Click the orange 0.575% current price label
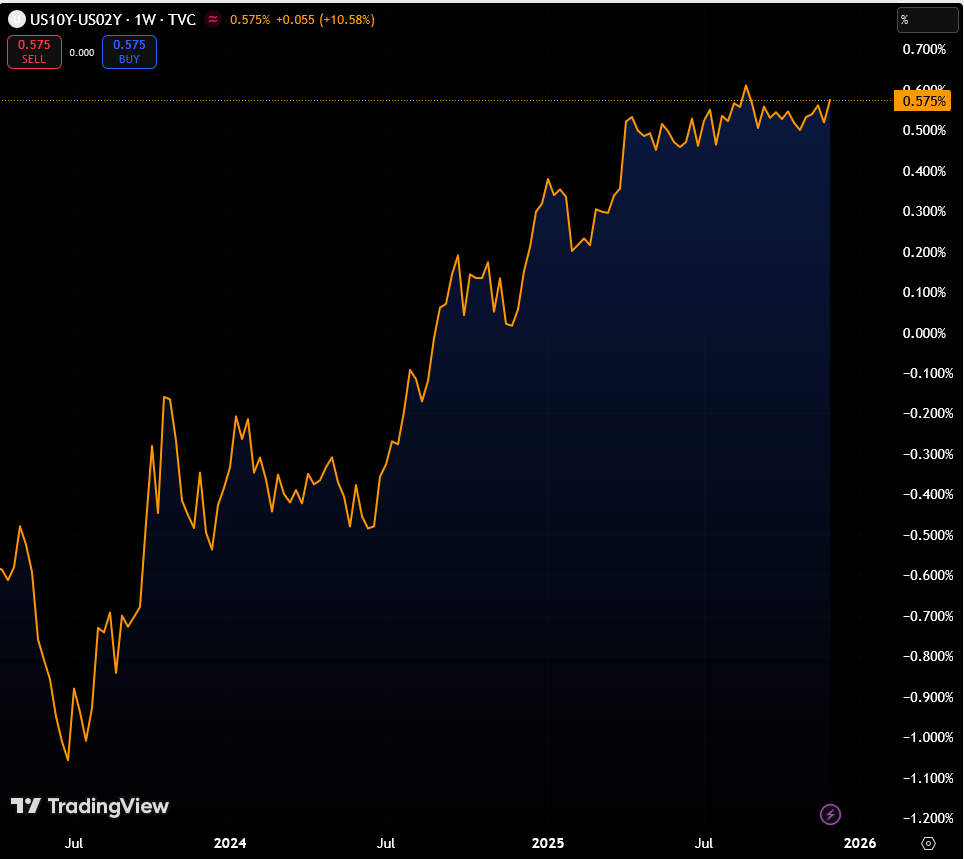Image resolution: width=964 pixels, height=859 pixels. tap(922, 101)
